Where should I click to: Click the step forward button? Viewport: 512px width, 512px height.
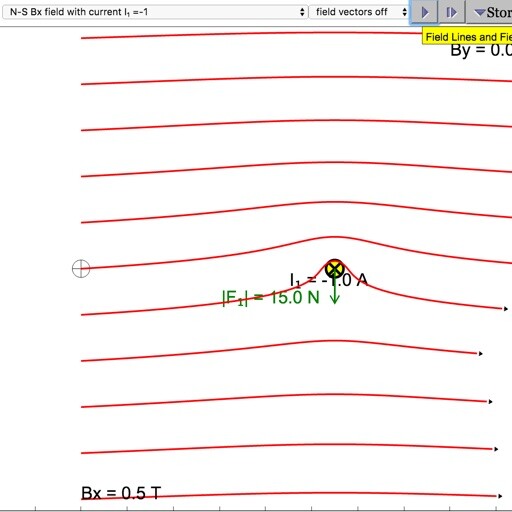click(x=451, y=12)
